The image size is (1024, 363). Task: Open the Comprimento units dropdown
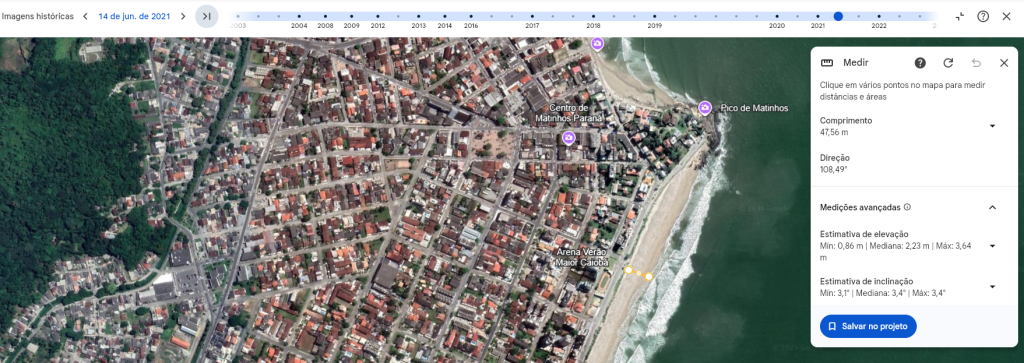point(993,126)
